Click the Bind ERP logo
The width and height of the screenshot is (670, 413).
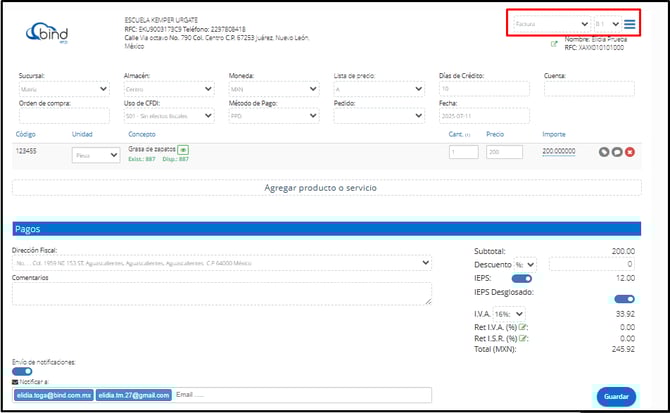click(47, 31)
